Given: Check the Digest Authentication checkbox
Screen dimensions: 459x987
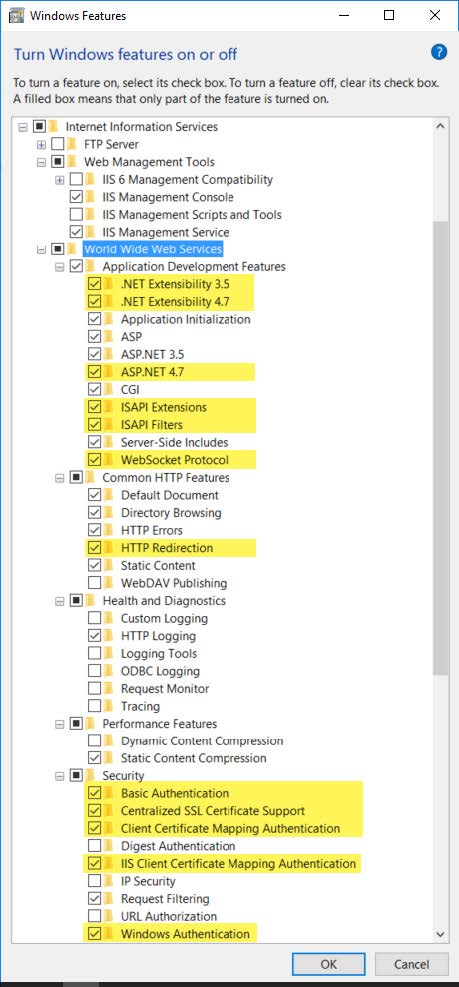Looking at the screenshot, I should [94, 846].
